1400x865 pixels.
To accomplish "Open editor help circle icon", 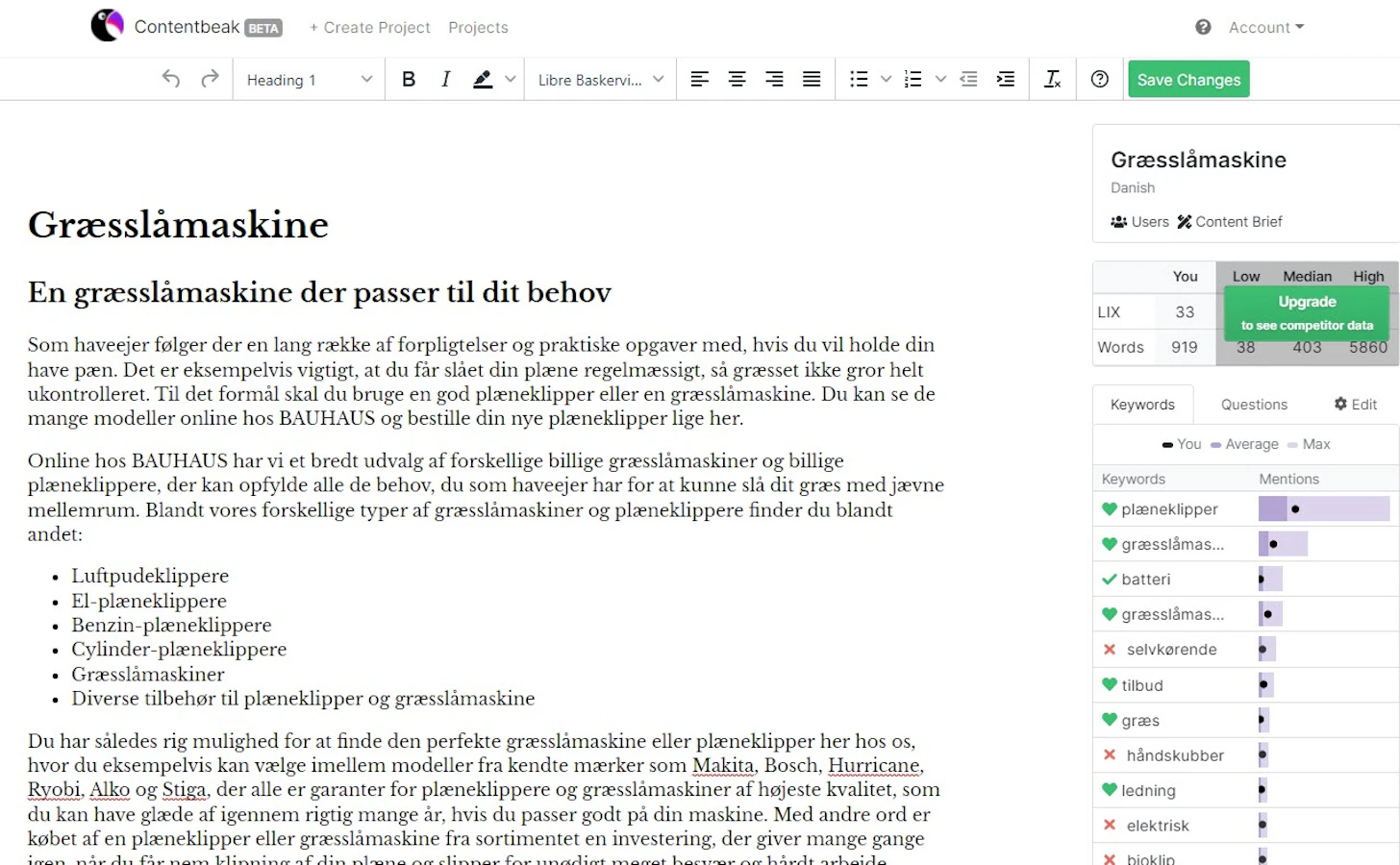I will coord(1100,80).
